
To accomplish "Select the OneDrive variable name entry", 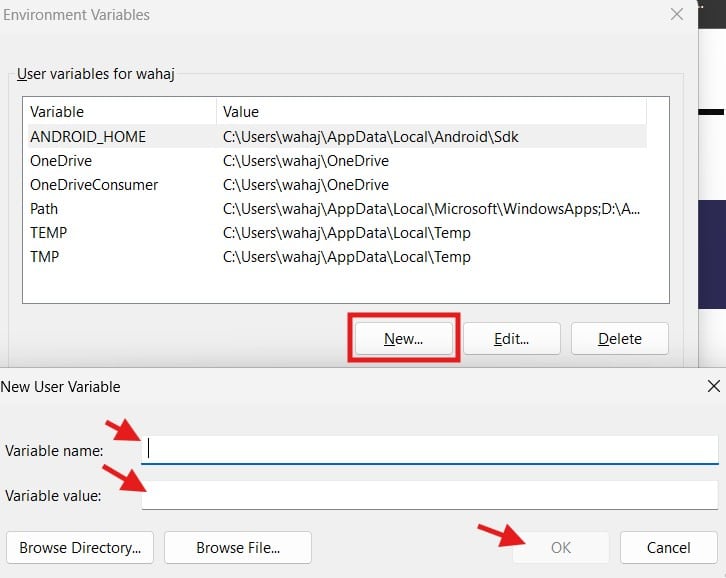I will coord(61,161).
